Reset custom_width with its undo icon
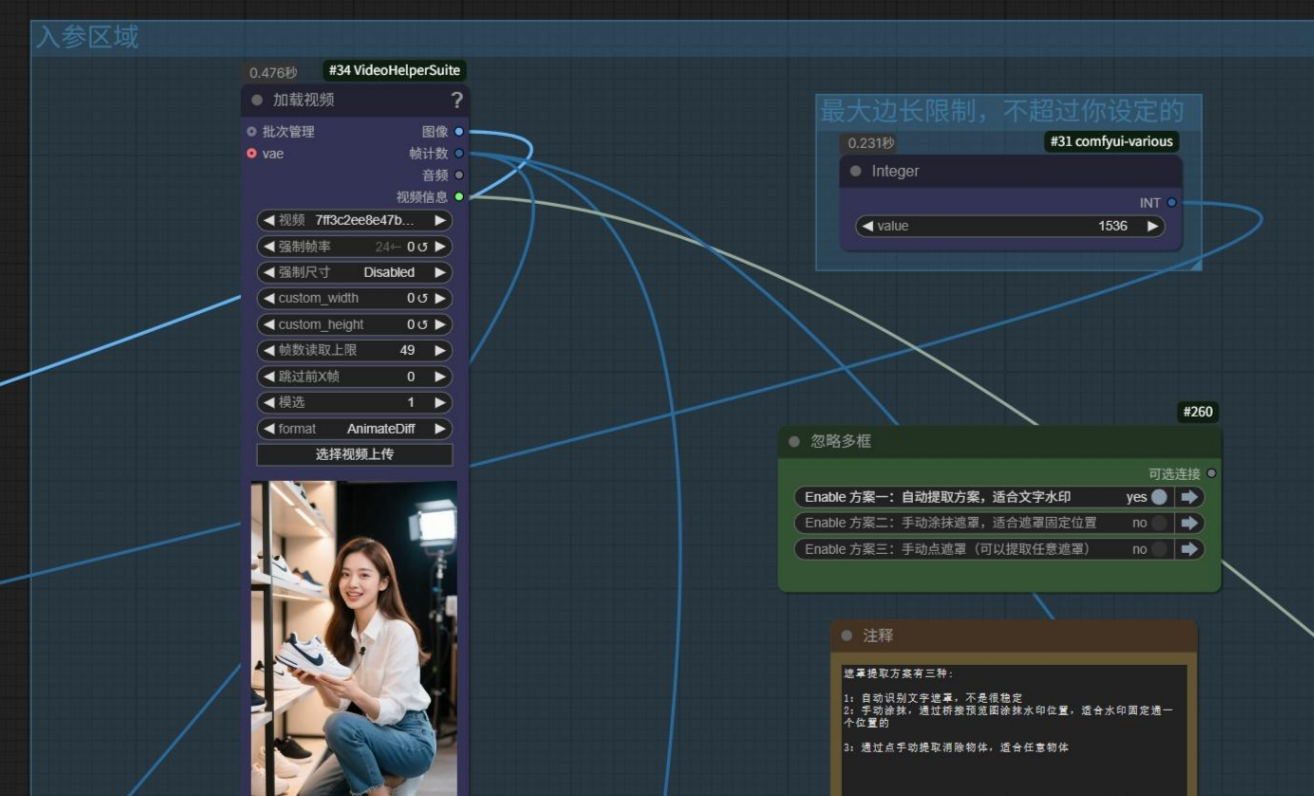The height and width of the screenshot is (796, 1314). pyautogui.click(x=423, y=298)
